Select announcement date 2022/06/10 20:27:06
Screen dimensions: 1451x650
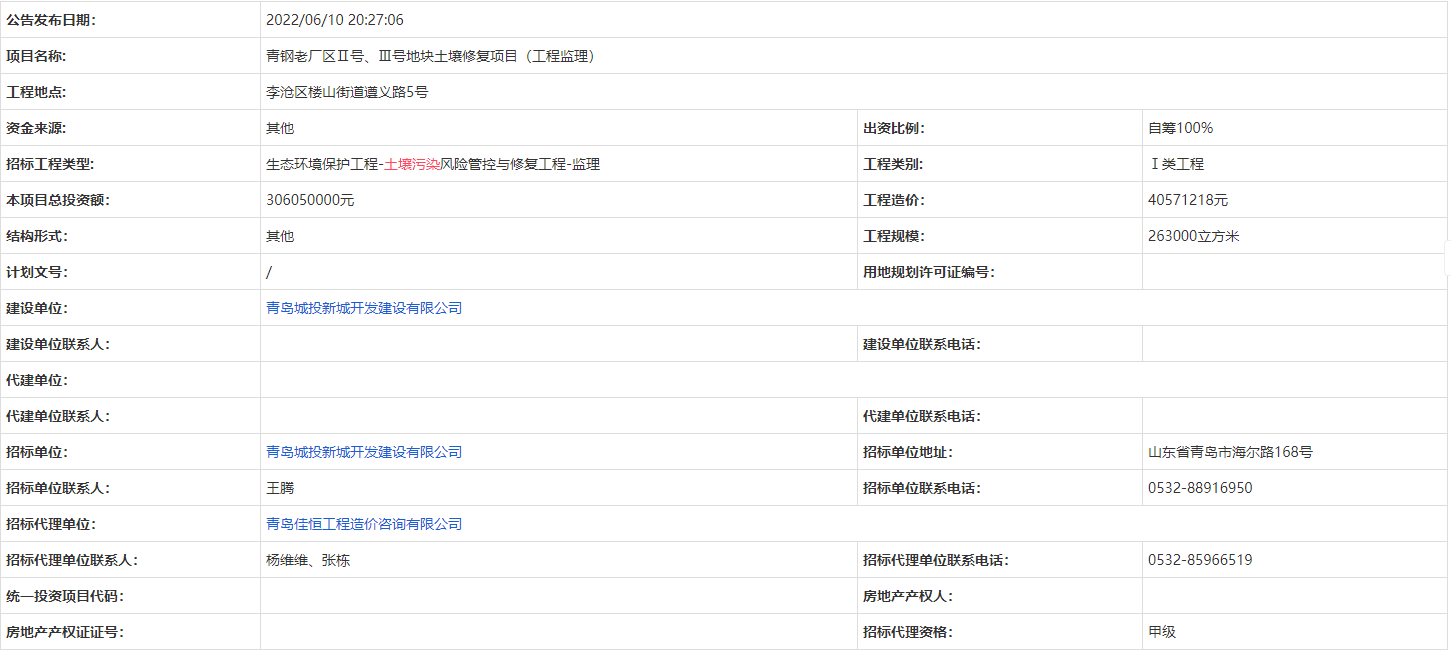point(335,20)
